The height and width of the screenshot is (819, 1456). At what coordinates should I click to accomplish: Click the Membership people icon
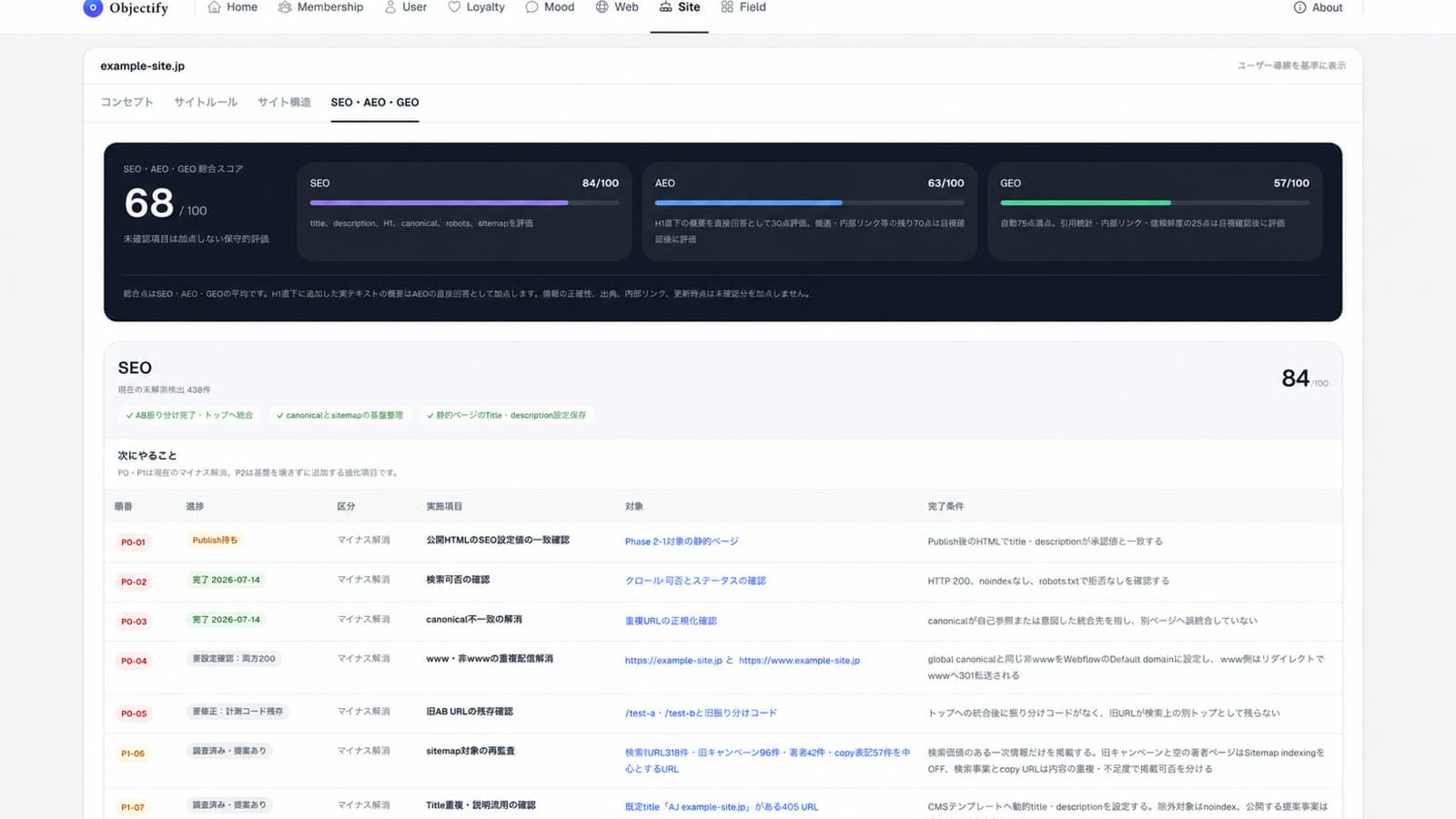[x=285, y=7]
